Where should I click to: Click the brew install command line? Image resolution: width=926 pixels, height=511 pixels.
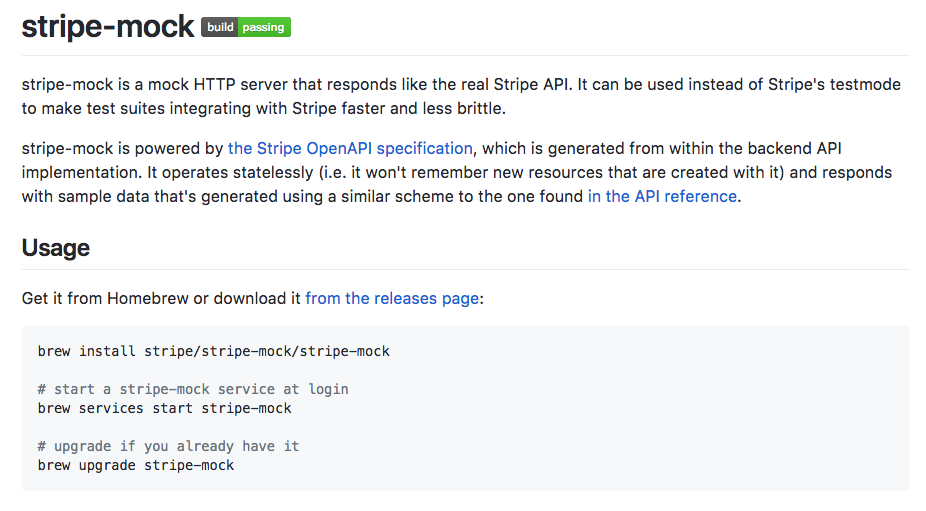pos(214,351)
